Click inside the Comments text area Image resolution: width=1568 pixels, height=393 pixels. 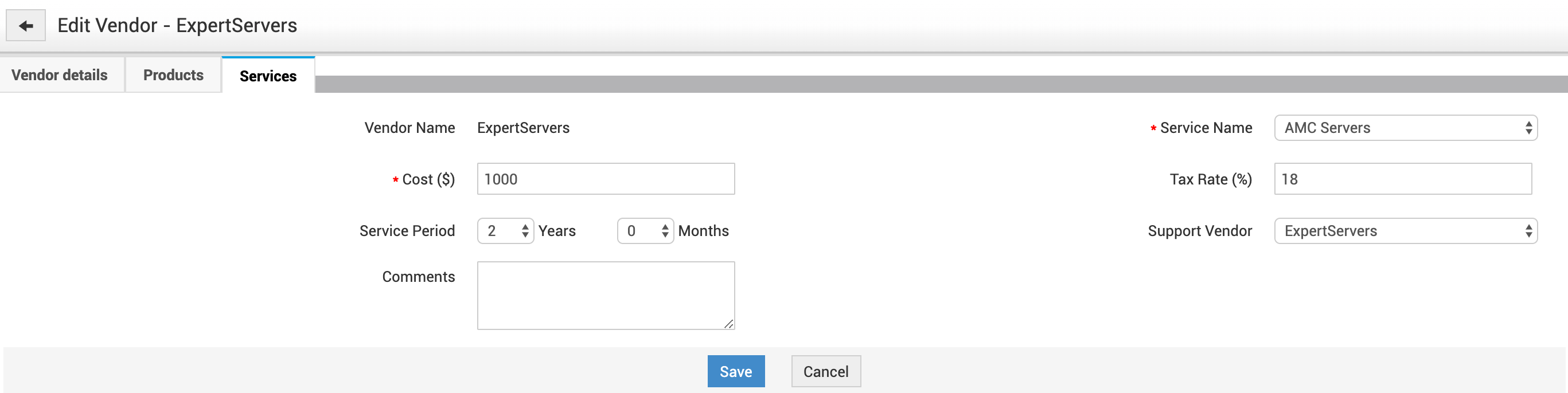[x=606, y=296]
